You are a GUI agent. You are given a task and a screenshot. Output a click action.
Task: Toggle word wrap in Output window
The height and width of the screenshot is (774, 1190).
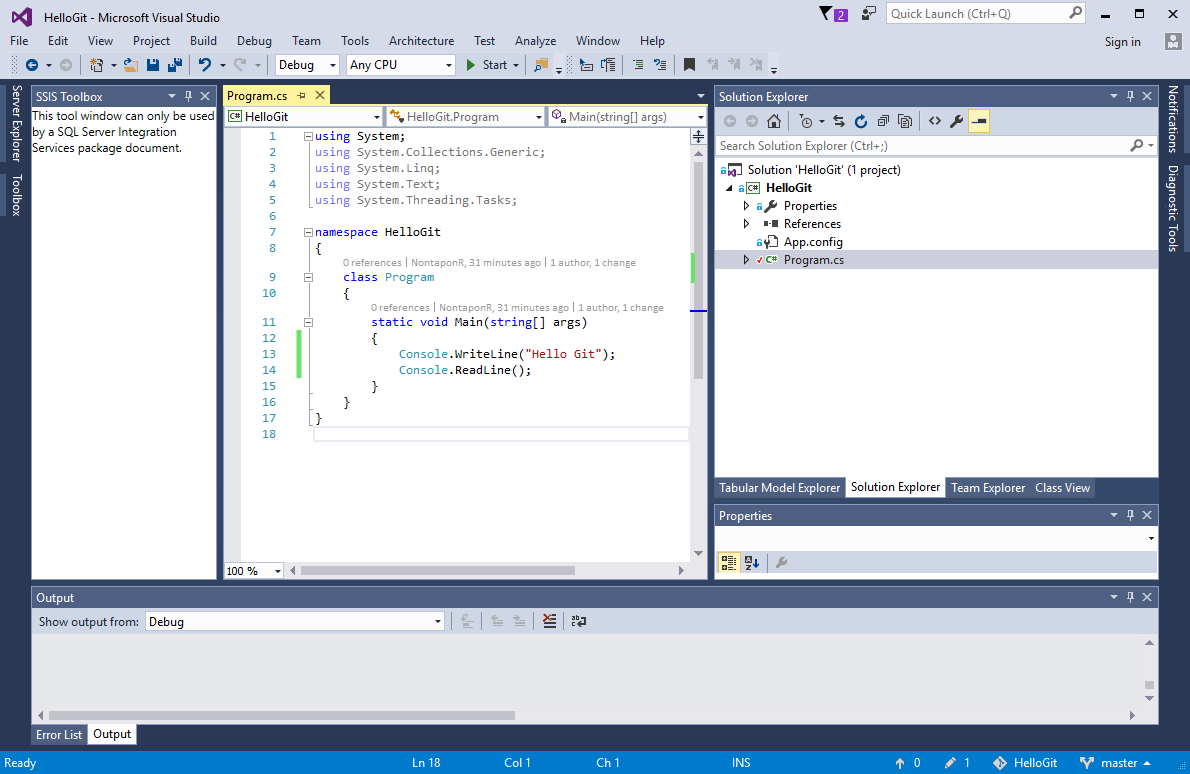coord(578,621)
